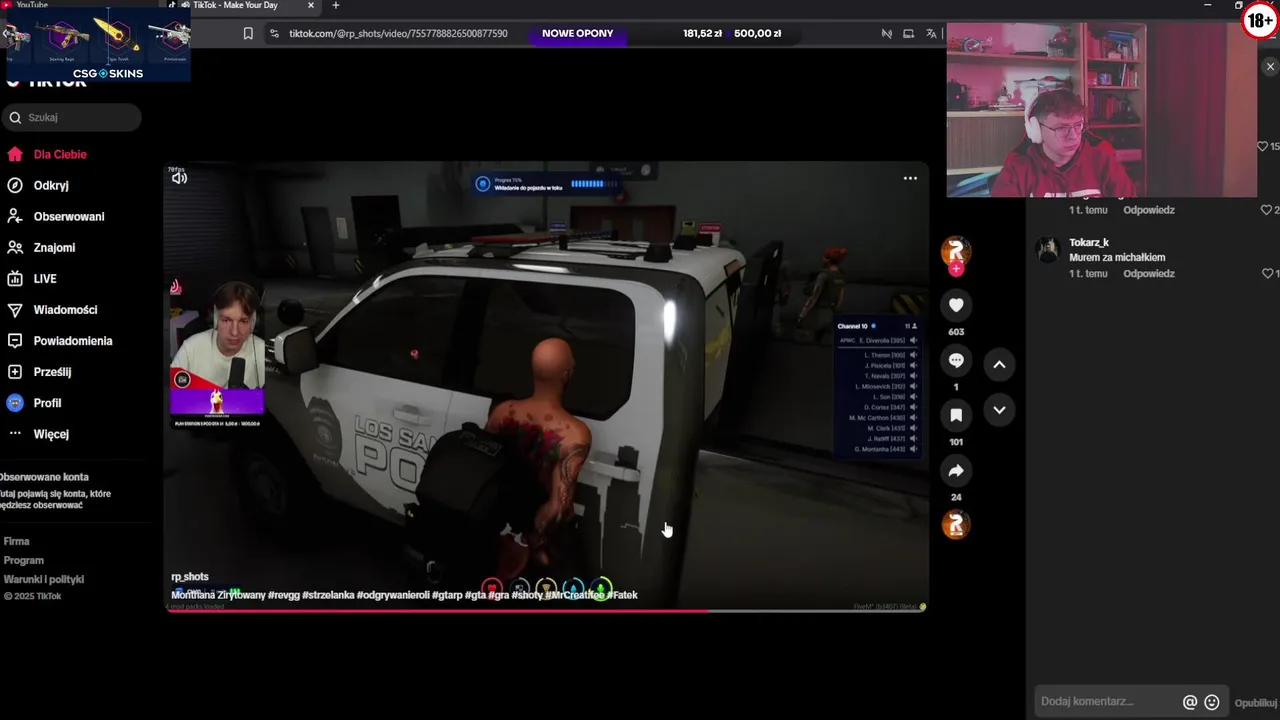Like the video with the heart icon
The image size is (1280, 720).
click(956, 305)
